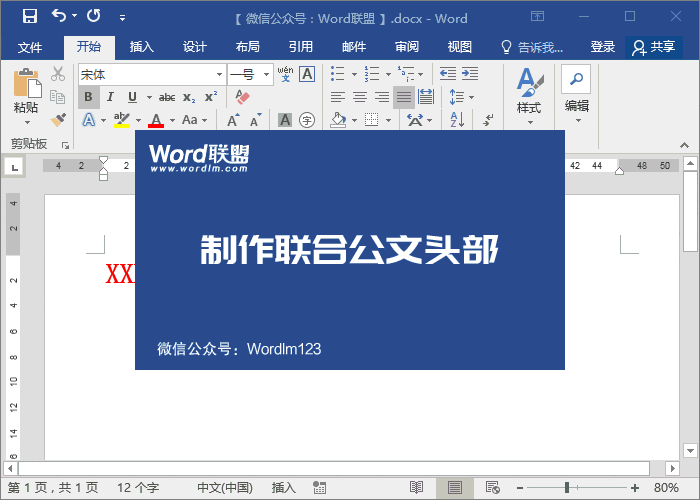Open the 编辑 (Editing) group button
This screenshot has height=500, width=700.
coord(576,95)
